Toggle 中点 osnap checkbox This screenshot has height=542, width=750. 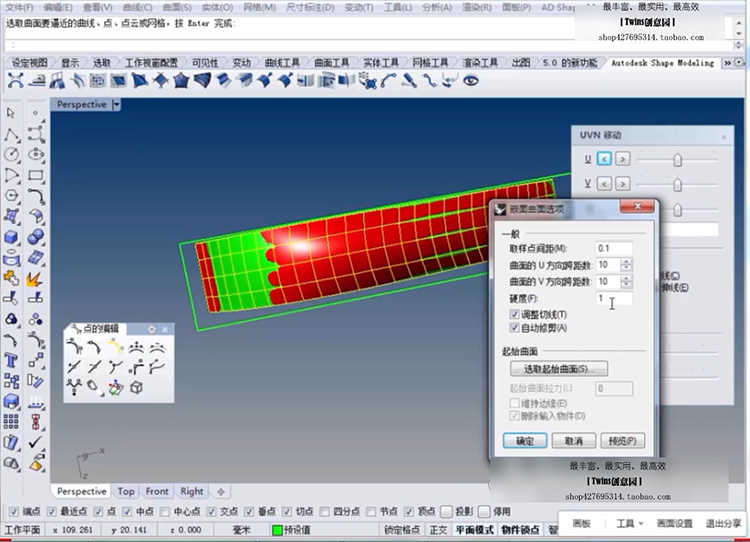[126, 511]
